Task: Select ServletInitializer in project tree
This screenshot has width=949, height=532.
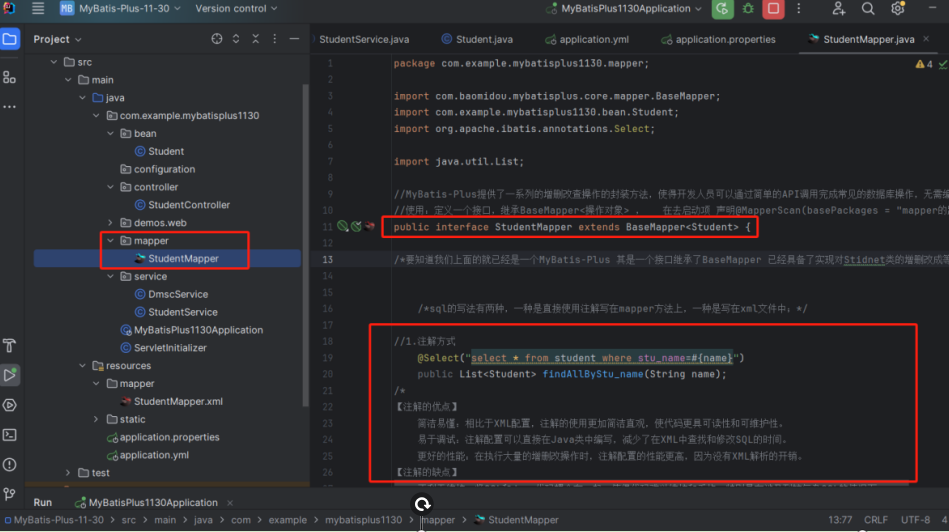Action: pos(163,348)
